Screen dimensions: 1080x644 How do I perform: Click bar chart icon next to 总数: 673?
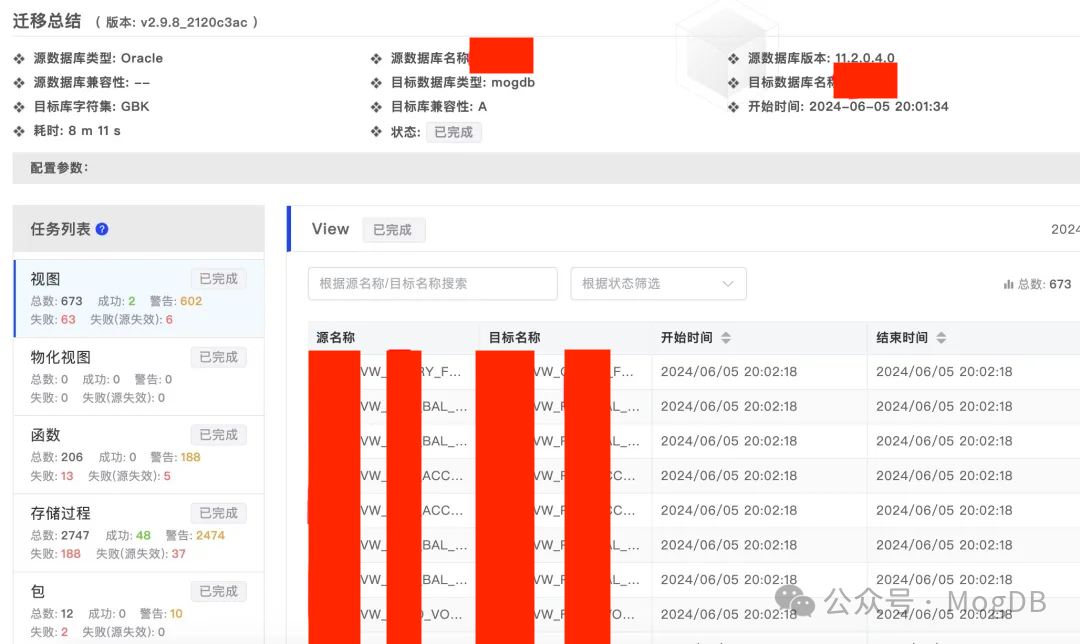click(x=1008, y=285)
